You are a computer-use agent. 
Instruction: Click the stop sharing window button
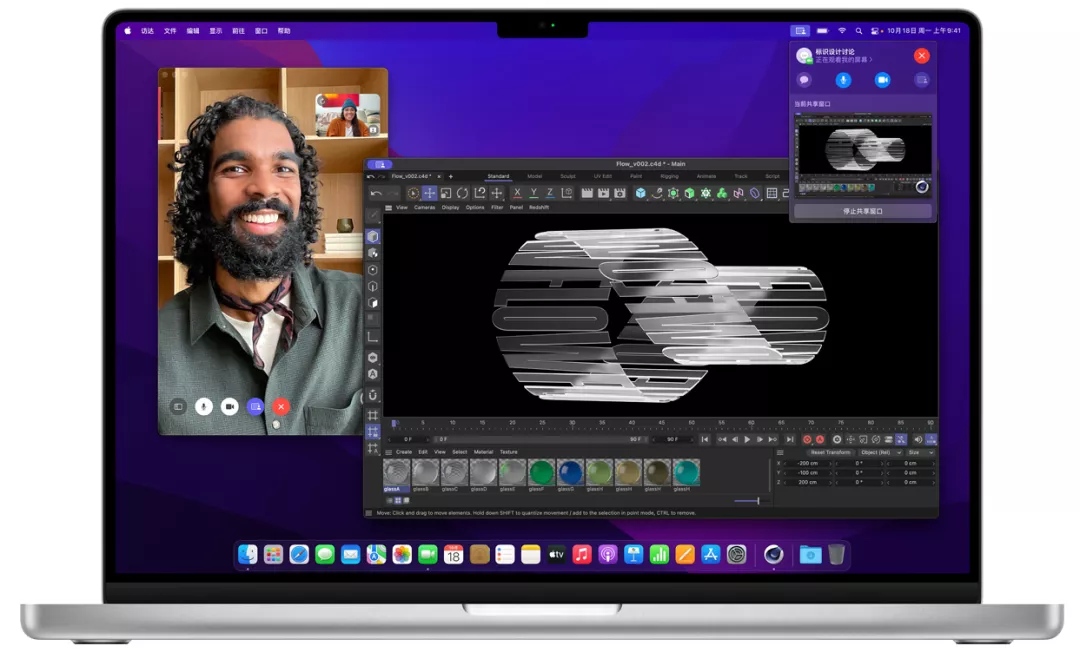(862, 211)
